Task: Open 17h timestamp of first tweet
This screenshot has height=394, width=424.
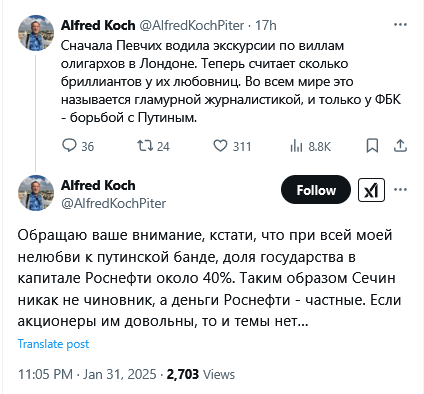Action: 266,25
